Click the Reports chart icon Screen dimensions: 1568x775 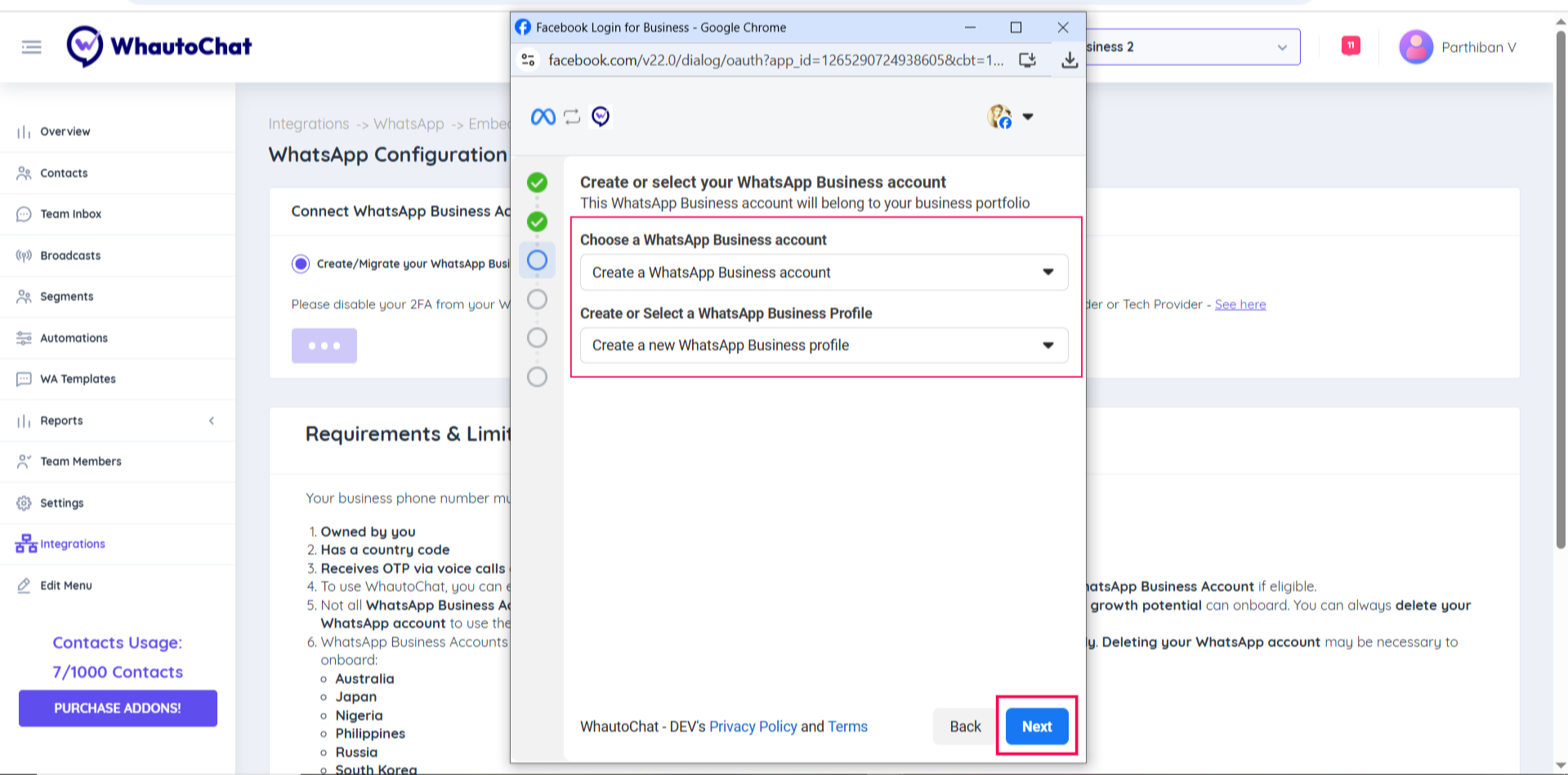[x=24, y=421]
